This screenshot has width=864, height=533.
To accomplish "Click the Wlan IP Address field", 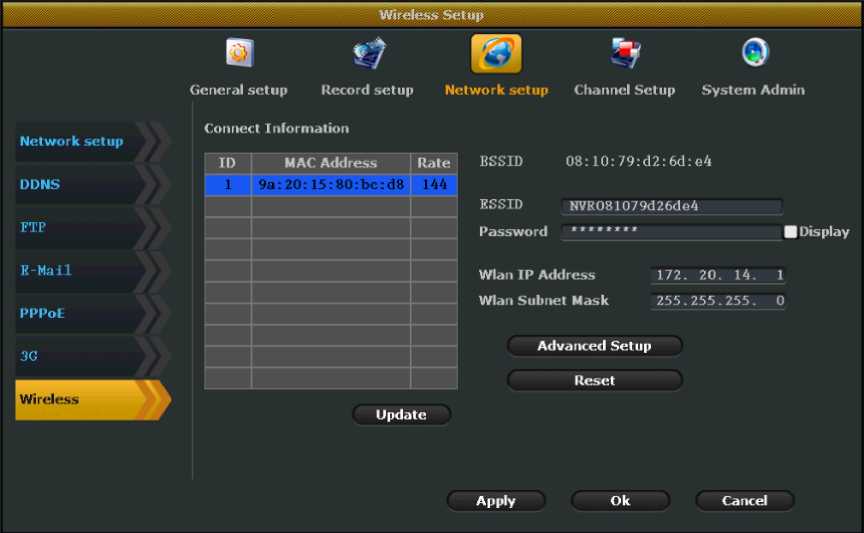I will pos(717,275).
